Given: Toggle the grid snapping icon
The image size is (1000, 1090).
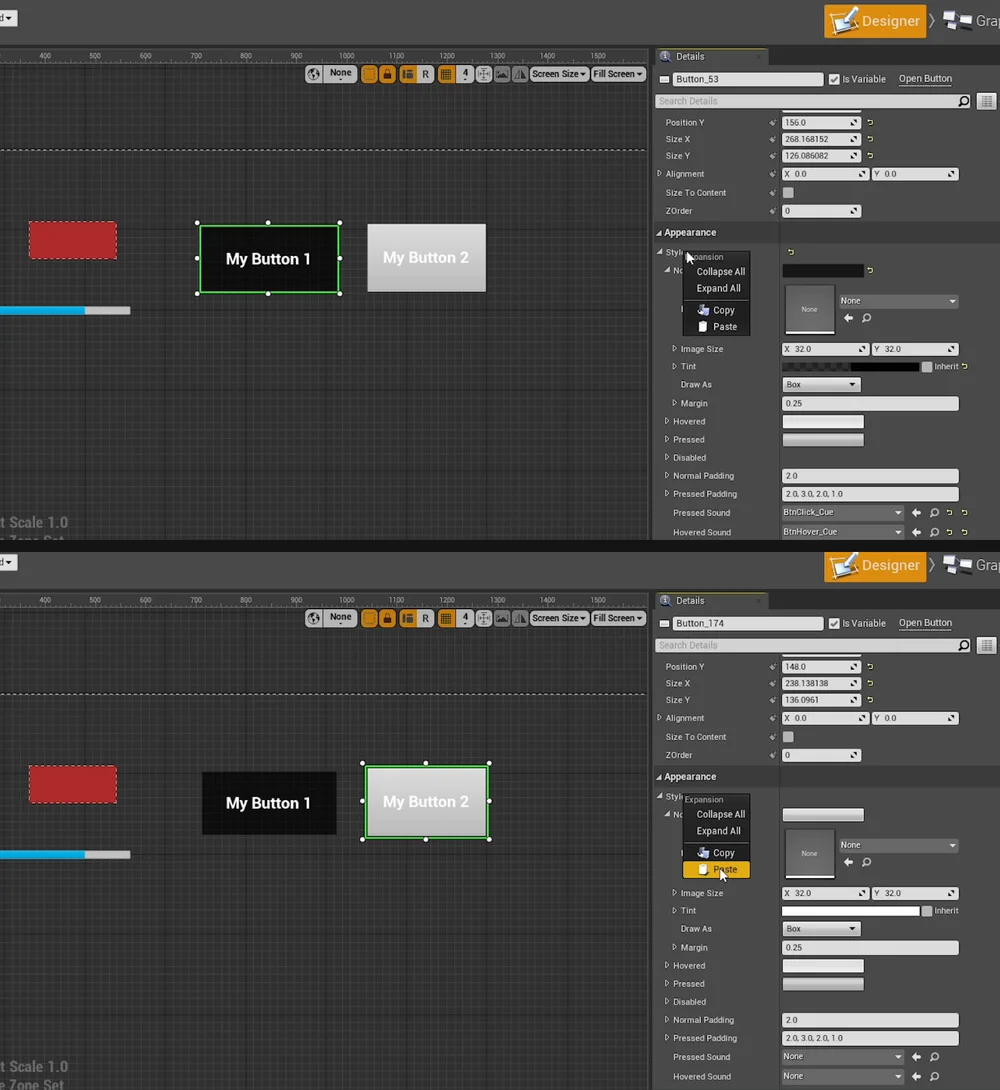Looking at the screenshot, I should pyautogui.click(x=447, y=74).
